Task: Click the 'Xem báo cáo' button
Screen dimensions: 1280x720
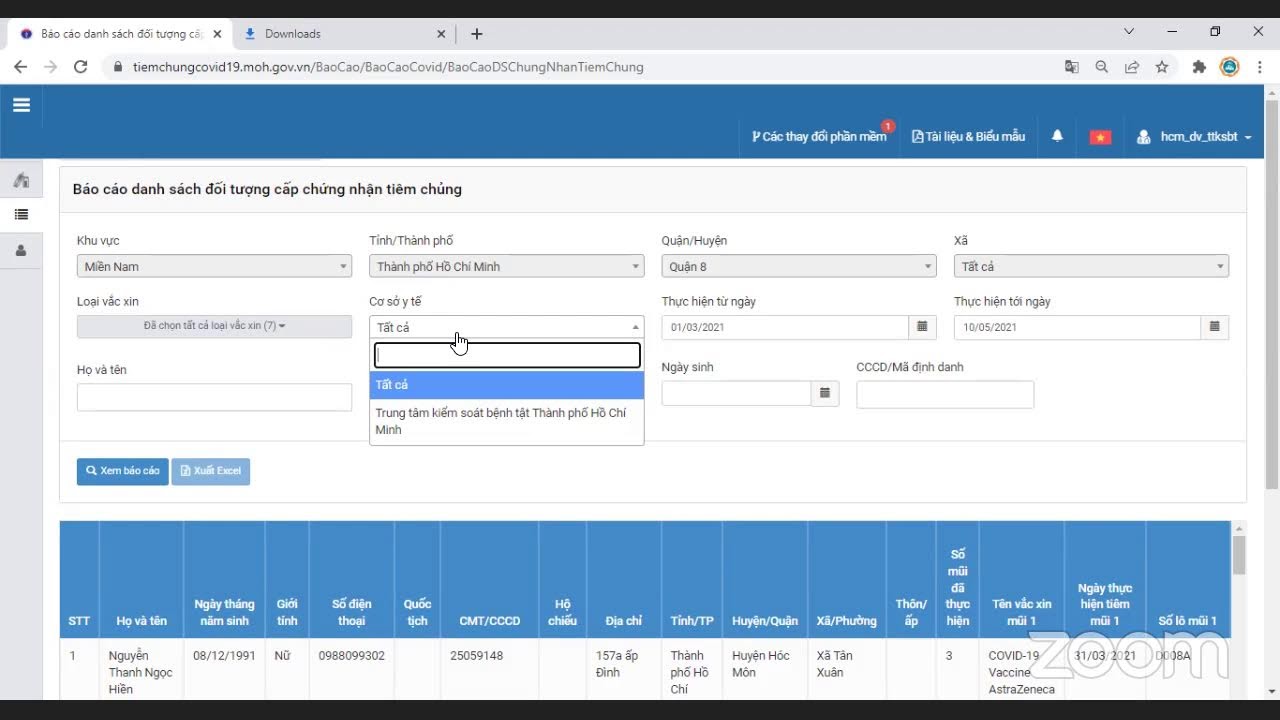Action: pos(123,471)
